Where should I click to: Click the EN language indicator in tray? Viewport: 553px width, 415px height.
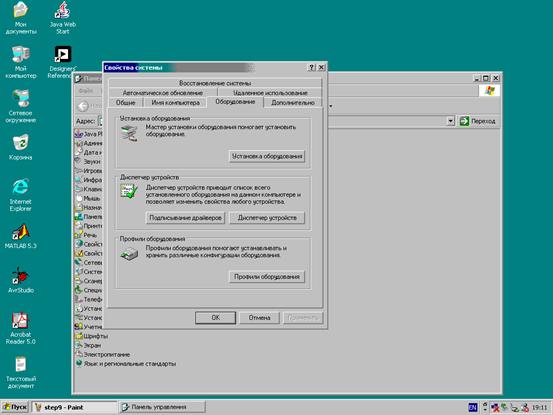[x=473, y=408]
